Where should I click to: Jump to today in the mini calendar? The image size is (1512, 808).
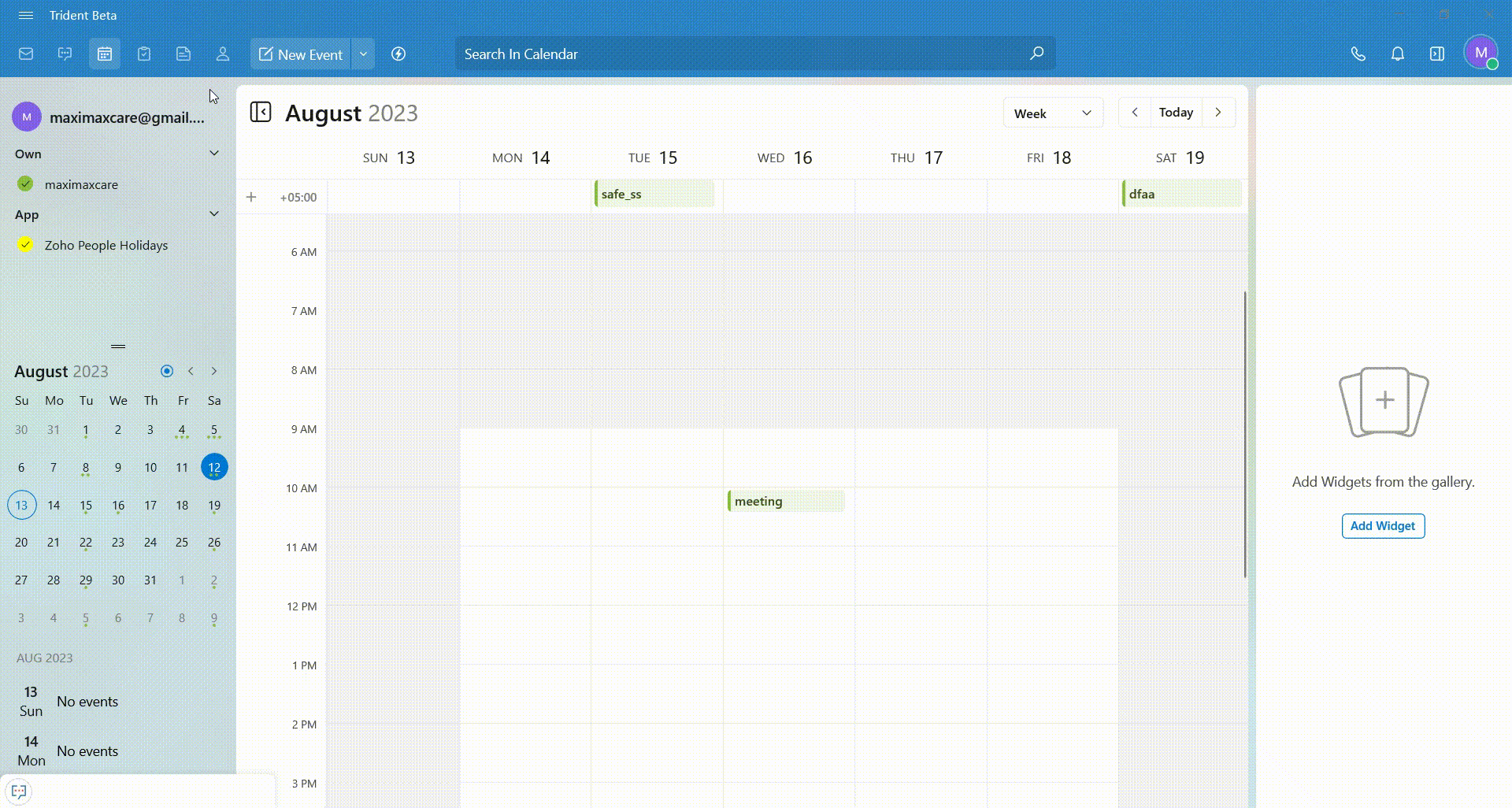tap(167, 371)
